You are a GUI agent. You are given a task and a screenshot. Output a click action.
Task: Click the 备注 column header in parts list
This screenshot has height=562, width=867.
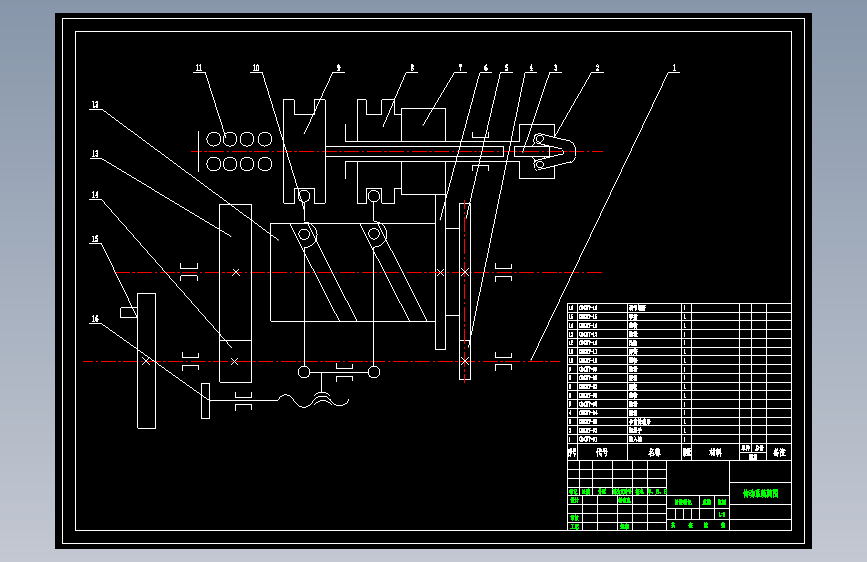pyautogui.click(x=779, y=452)
